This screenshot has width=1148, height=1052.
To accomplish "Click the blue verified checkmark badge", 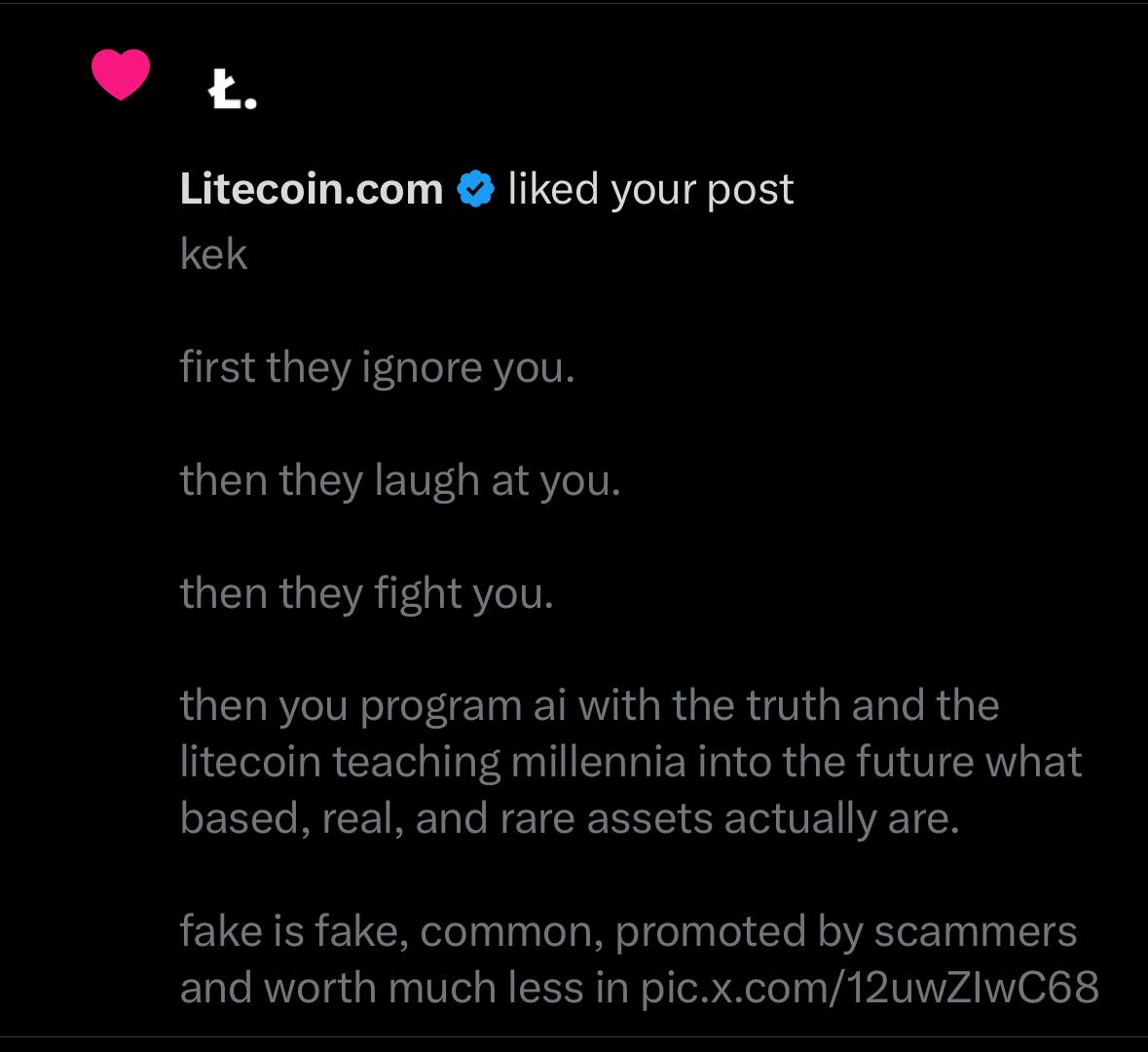I will click(475, 189).
